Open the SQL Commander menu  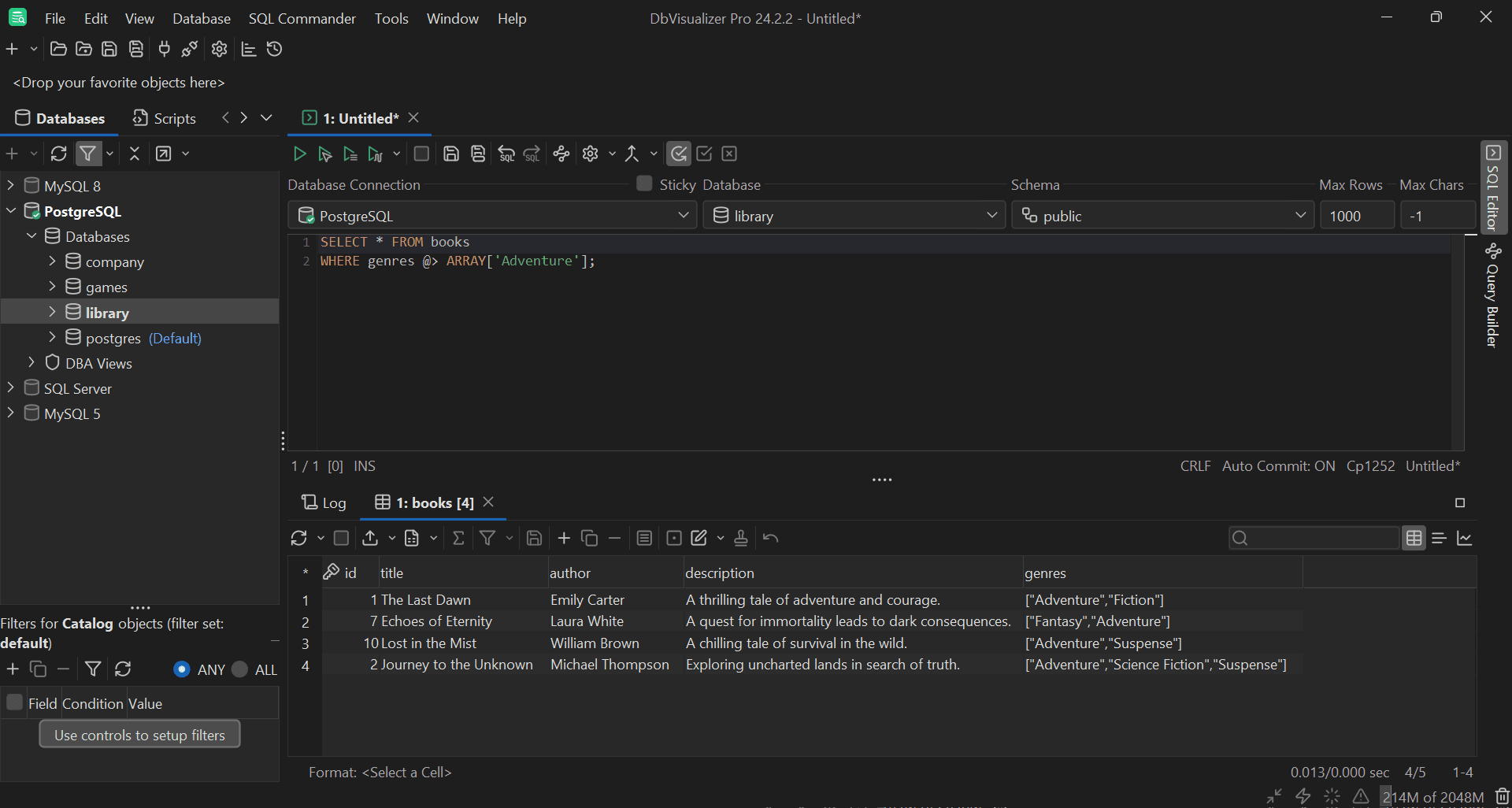tap(302, 18)
